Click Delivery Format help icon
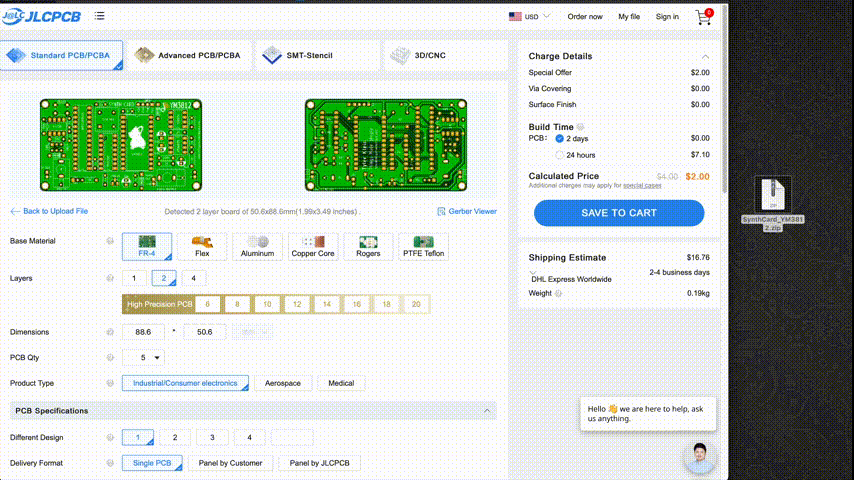 point(110,463)
